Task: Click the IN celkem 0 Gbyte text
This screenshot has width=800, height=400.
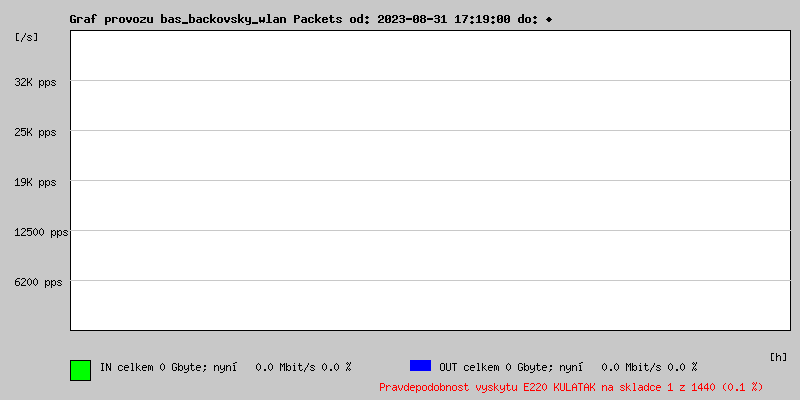Action: pyautogui.click(x=149, y=367)
